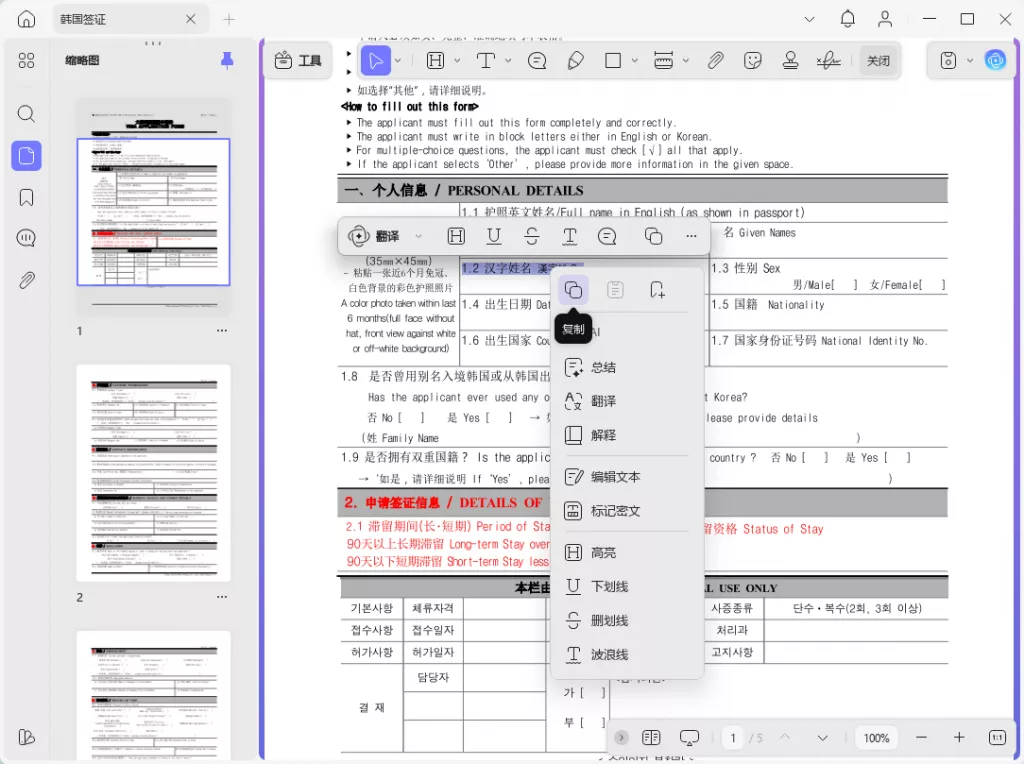
Task: Switch page layout view in bottom bar
Action: tap(651, 738)
